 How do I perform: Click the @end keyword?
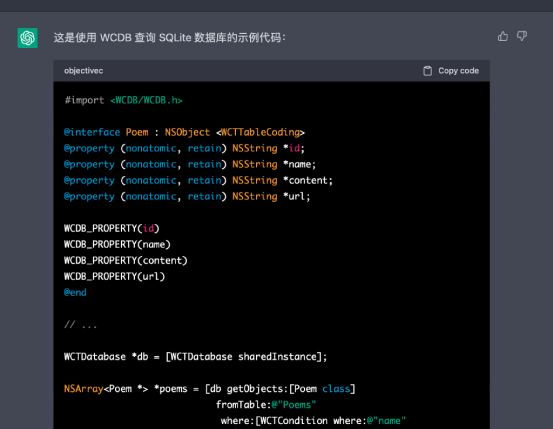pyautogui.click(x=75, y=292)
